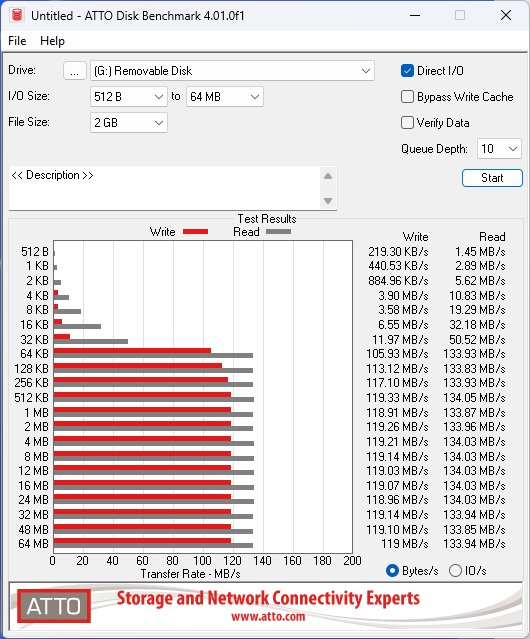Click the '128 KB' chart row label
Viewport: 530px width, 639px height.
31,369
